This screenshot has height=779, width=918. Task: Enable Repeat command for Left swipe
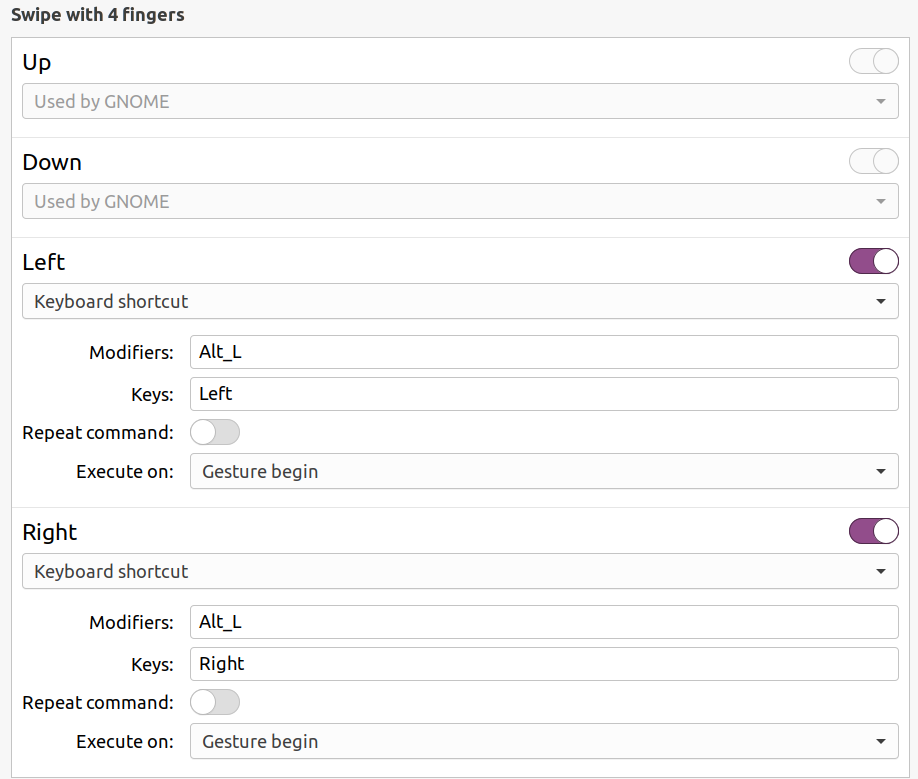click(x=215, y=433)
